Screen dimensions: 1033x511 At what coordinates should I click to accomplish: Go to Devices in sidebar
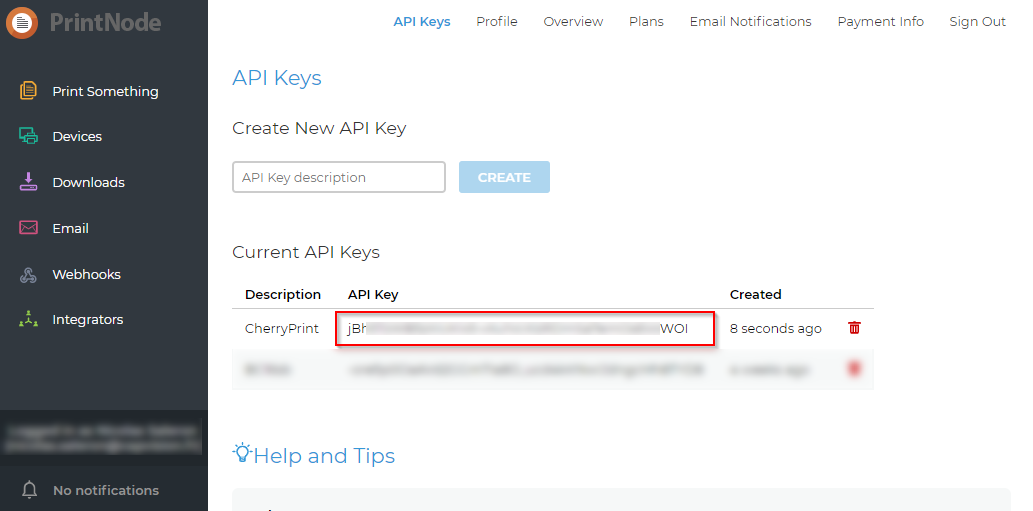(x=77, y=137)
